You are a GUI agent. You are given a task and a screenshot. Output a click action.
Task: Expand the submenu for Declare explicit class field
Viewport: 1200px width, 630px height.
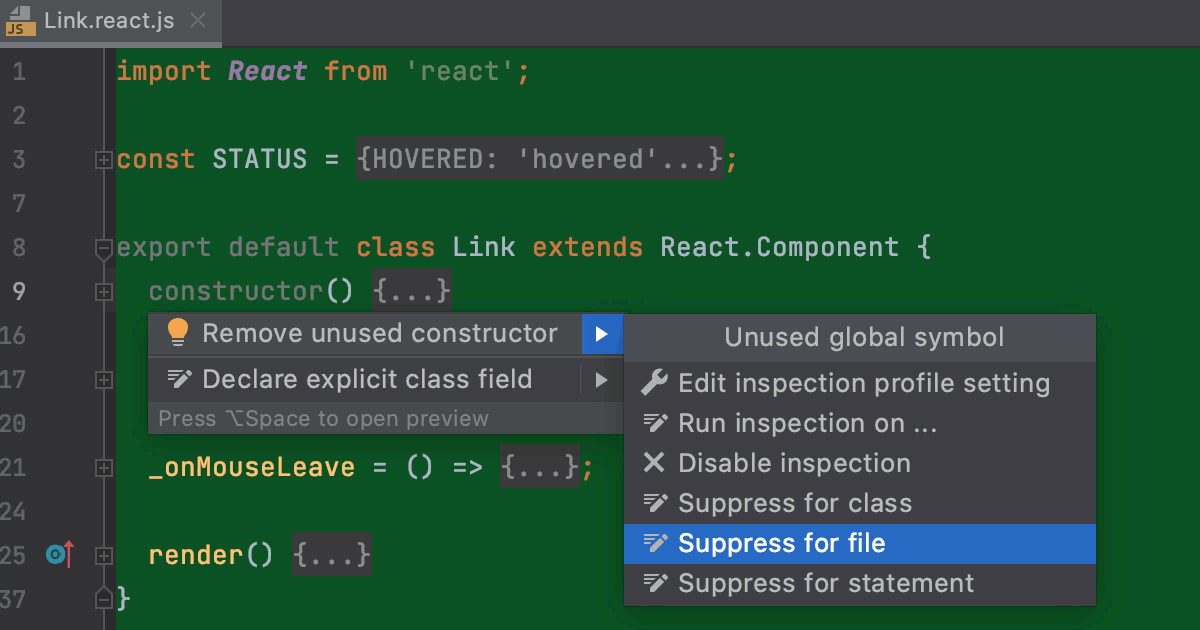click(x=602, y=379)
